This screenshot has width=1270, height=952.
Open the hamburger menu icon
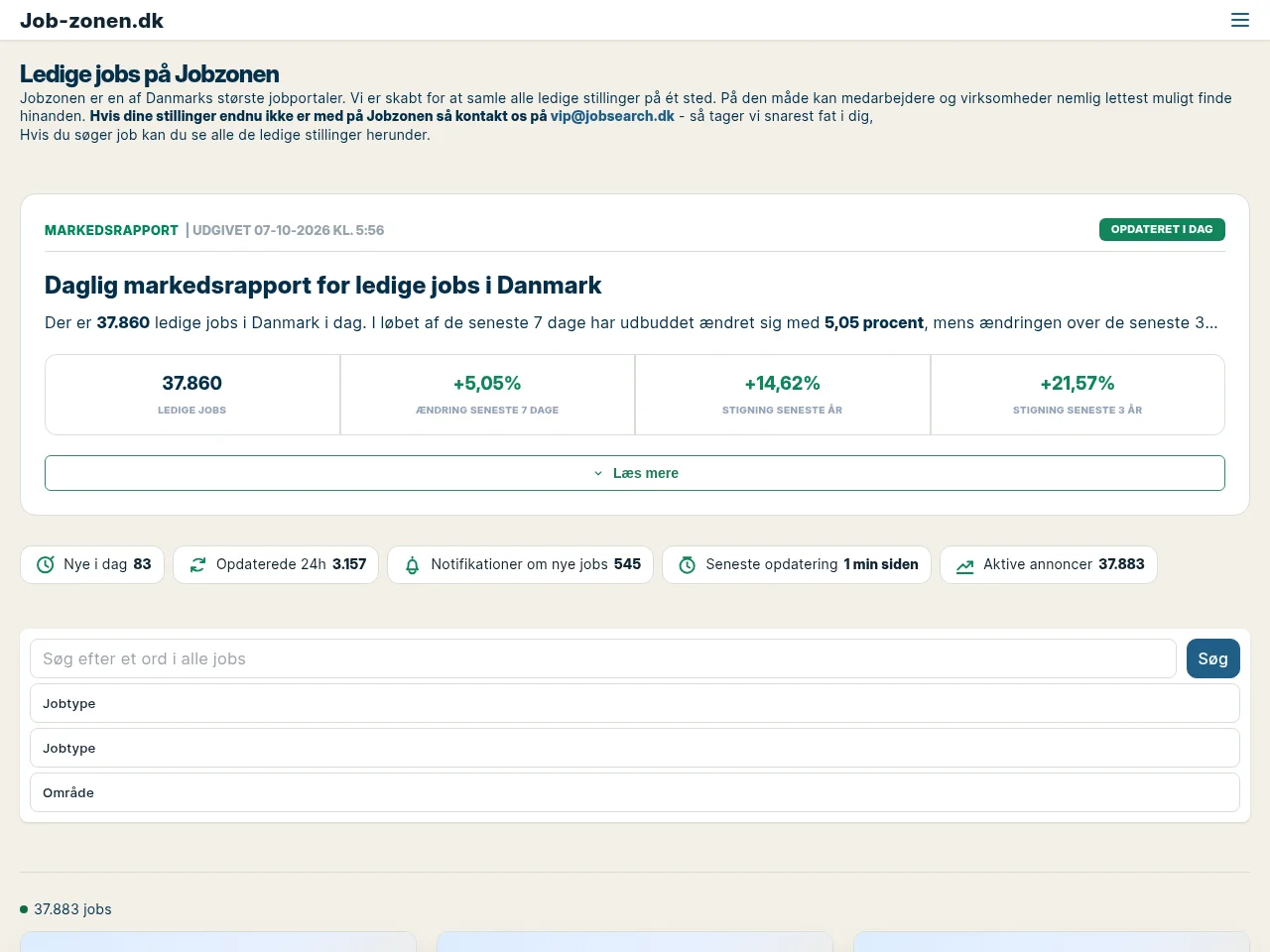[1240, 20]
